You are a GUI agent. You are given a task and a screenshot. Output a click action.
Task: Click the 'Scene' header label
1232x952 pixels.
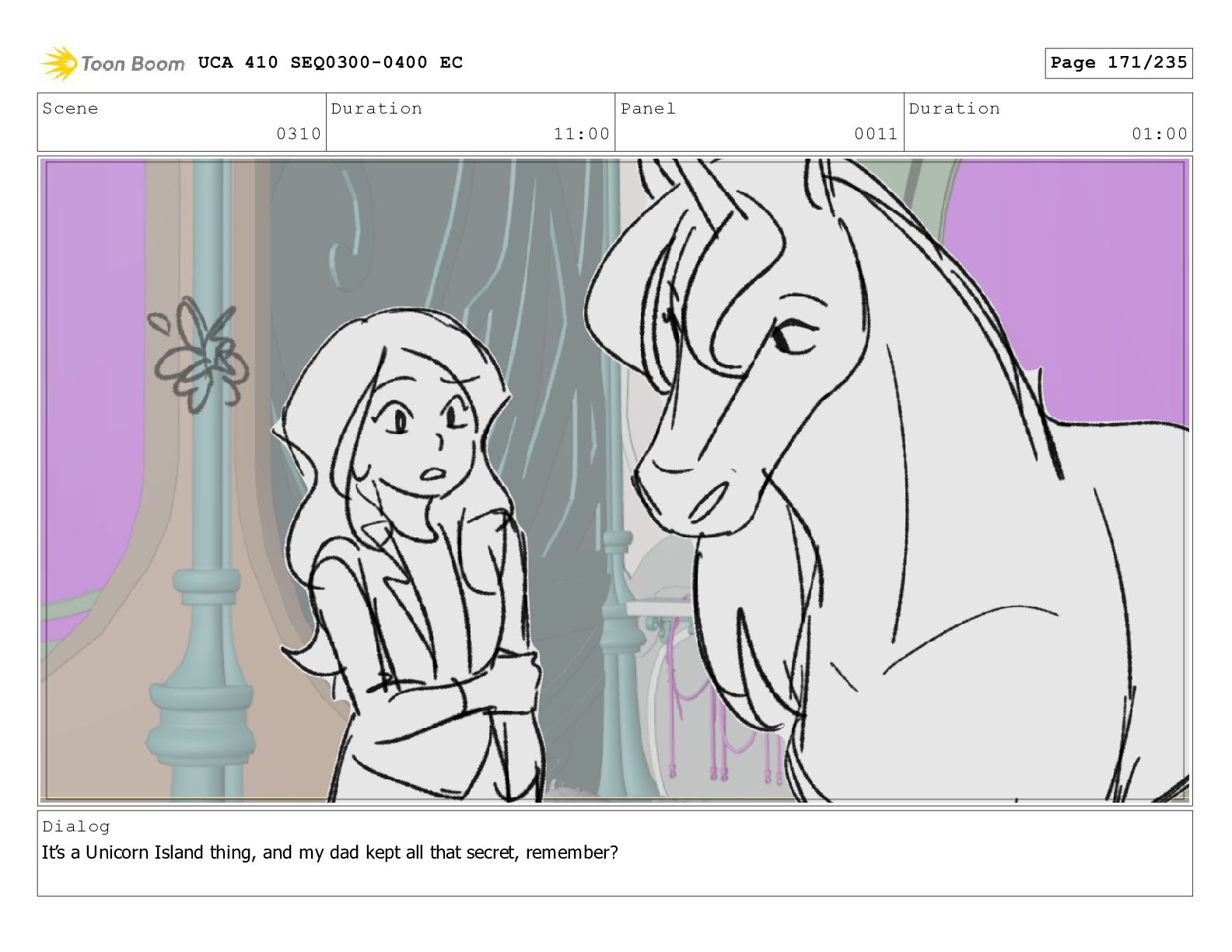[x=70, y=109]
